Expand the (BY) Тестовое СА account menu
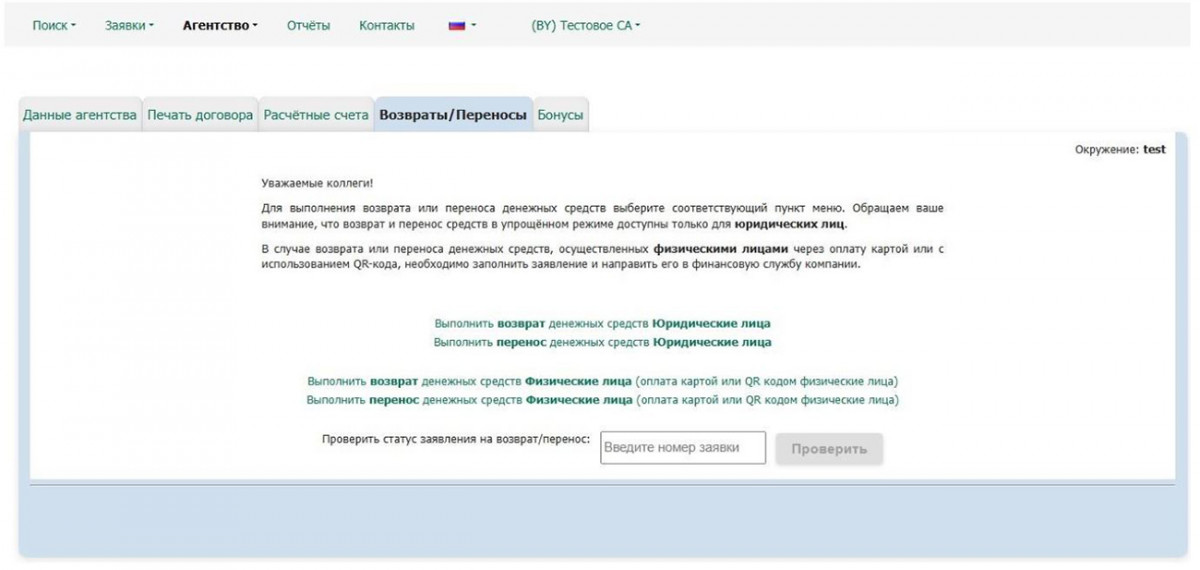 pos(585,26)
